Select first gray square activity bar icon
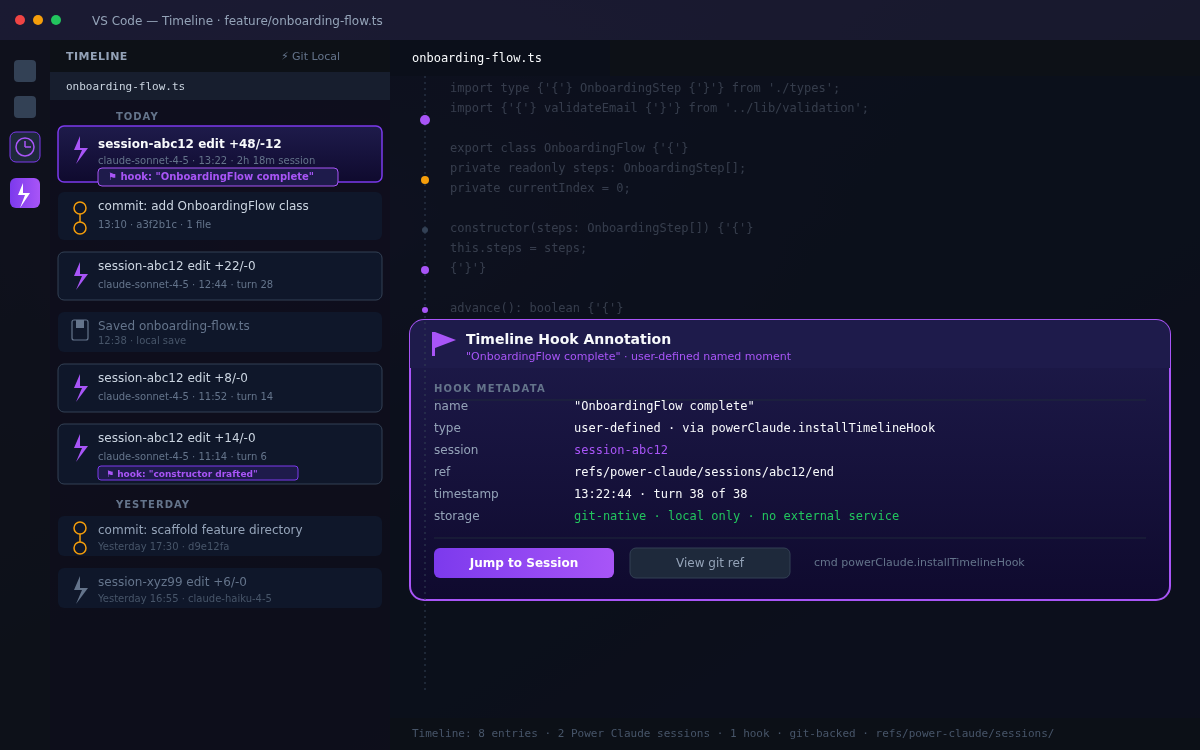Image resolution: width=1200 pixels, height=750 pixels. [x=25, y=71]
